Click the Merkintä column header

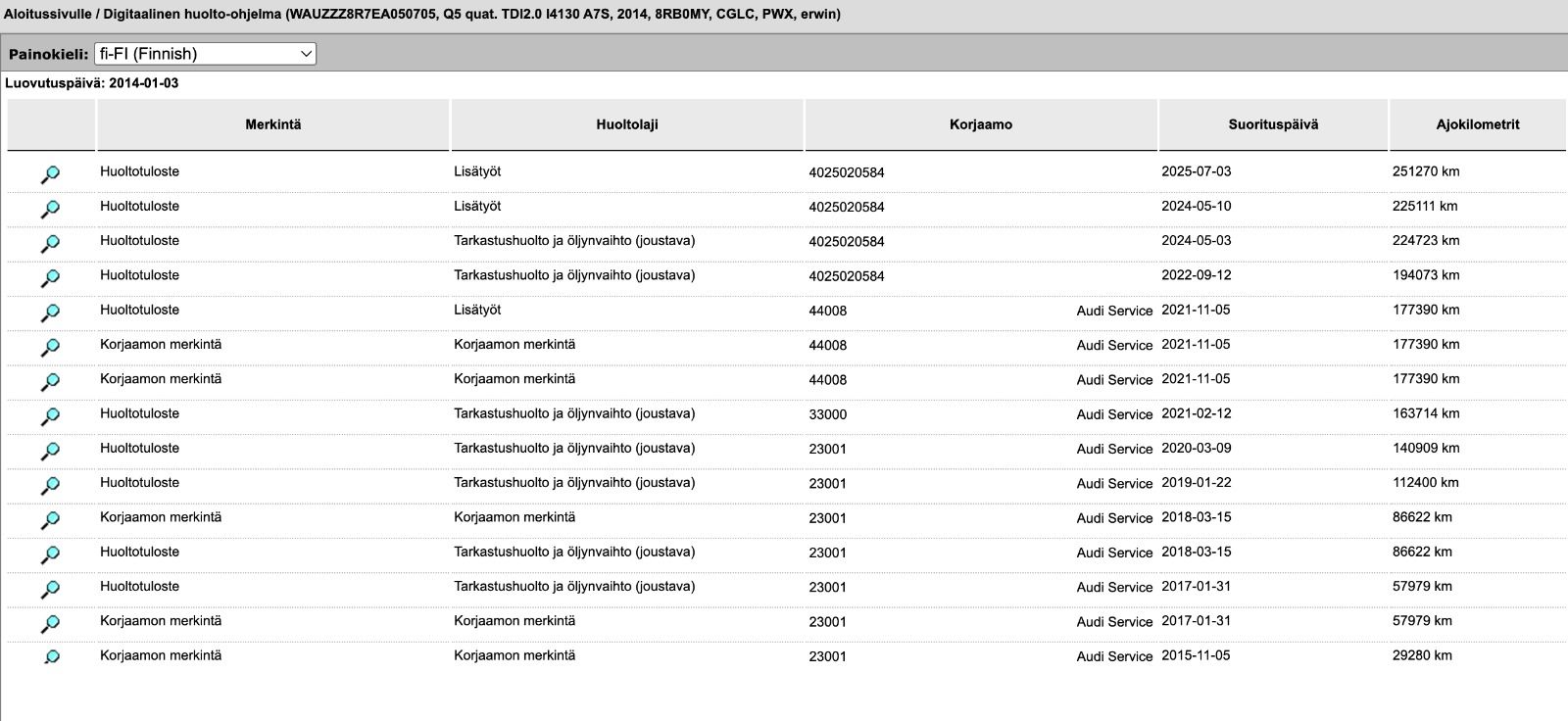point(273,124)
